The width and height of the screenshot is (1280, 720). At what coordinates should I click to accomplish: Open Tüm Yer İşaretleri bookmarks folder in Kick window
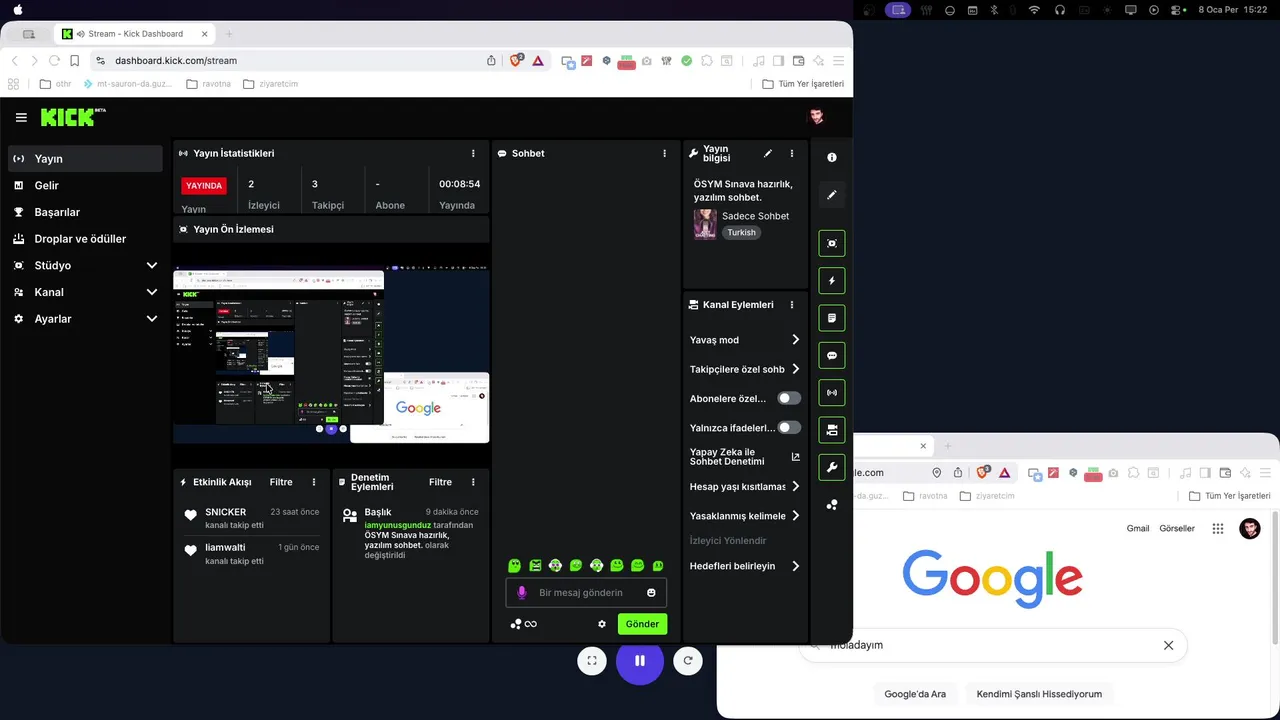tap(803, 84)
